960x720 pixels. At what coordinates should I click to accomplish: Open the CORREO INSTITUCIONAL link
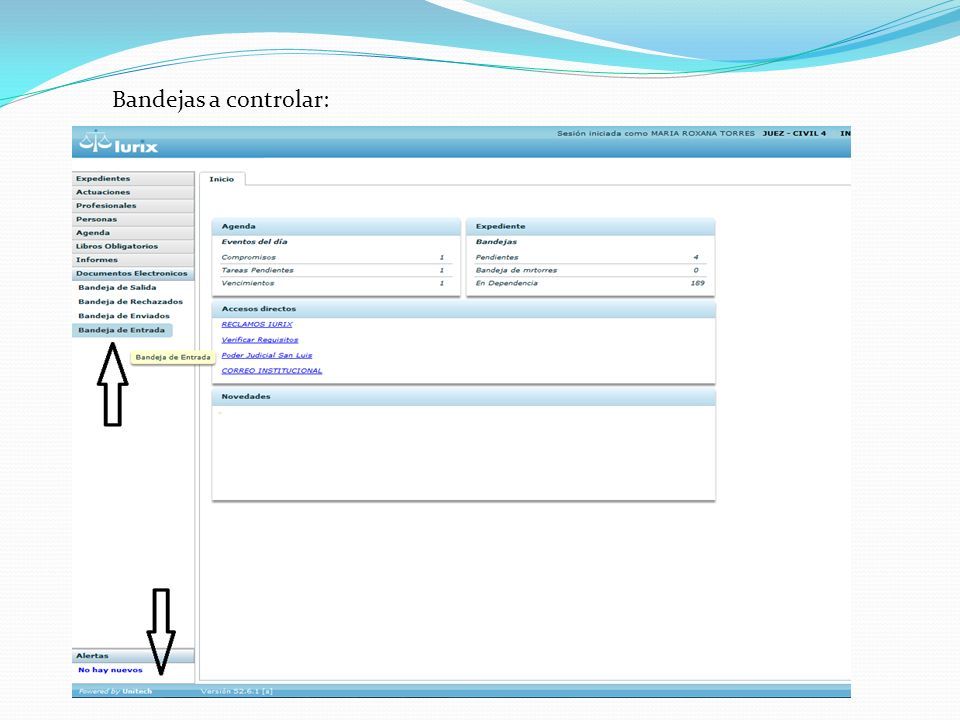(x=271, y=370)
